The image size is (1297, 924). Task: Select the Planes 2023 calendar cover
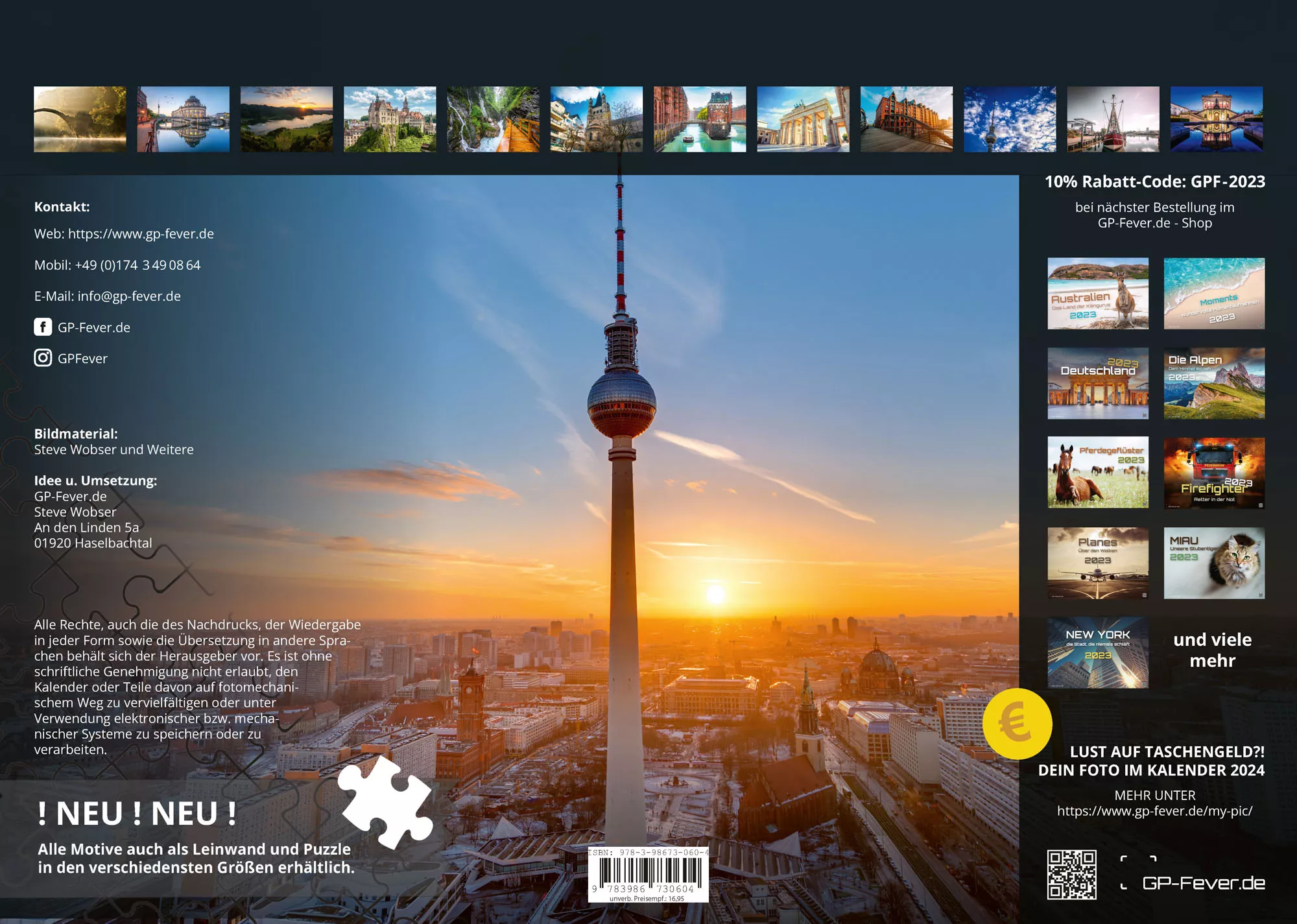(x=1098, y=563)
